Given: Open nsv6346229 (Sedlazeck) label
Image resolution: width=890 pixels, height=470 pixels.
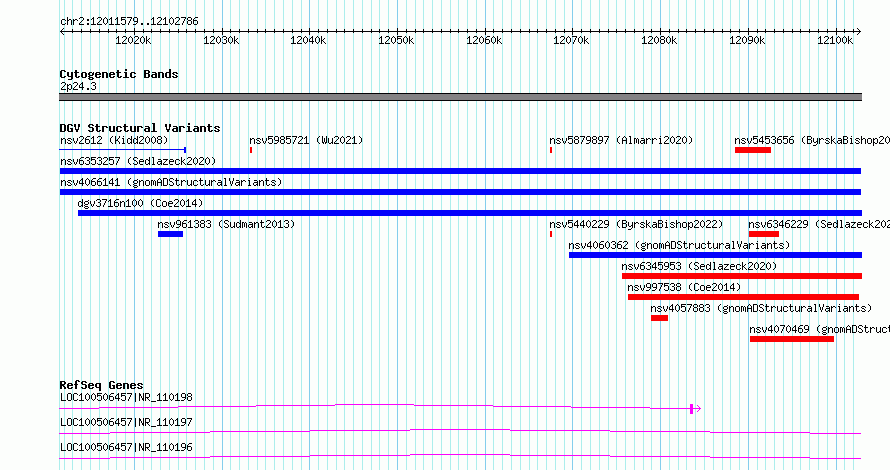Looking at the screenshot, I should click(x=819, y=224).
